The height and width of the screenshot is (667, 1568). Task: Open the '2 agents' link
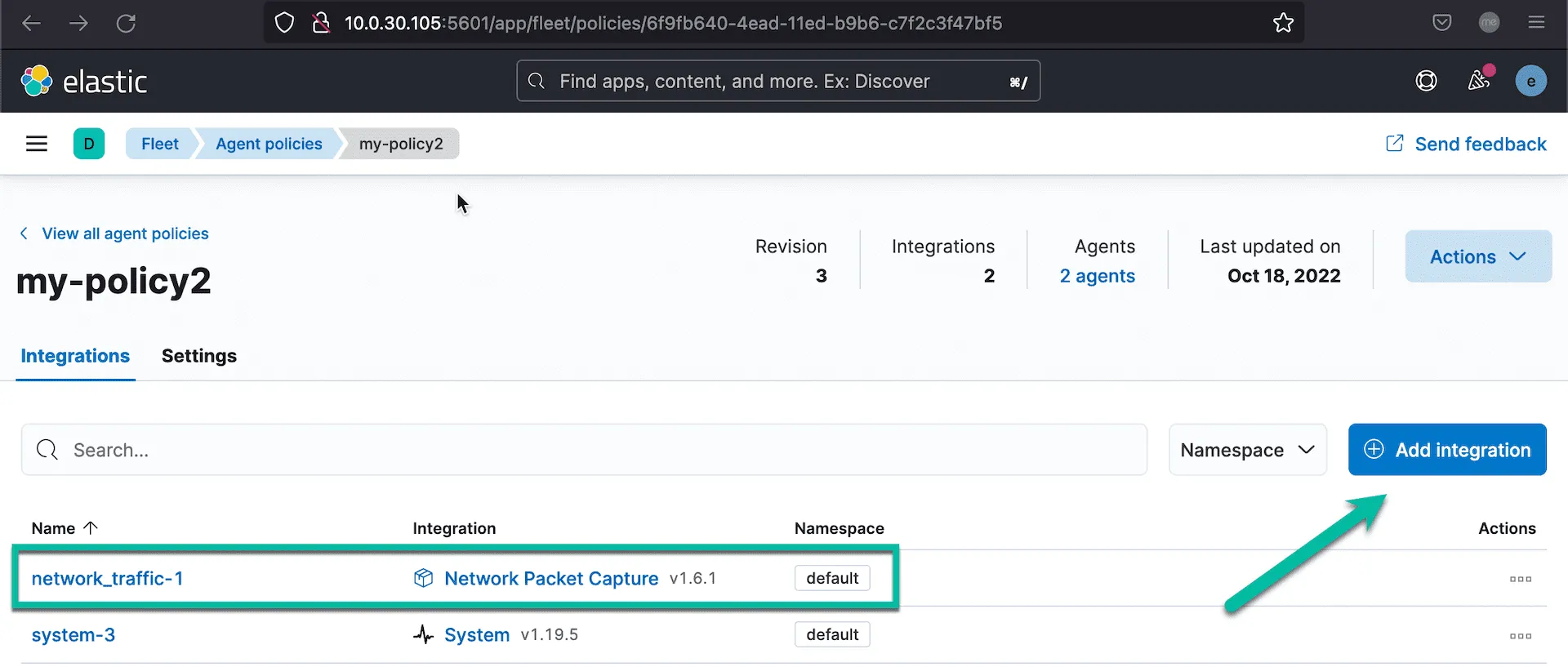(x=1097, y=276)
